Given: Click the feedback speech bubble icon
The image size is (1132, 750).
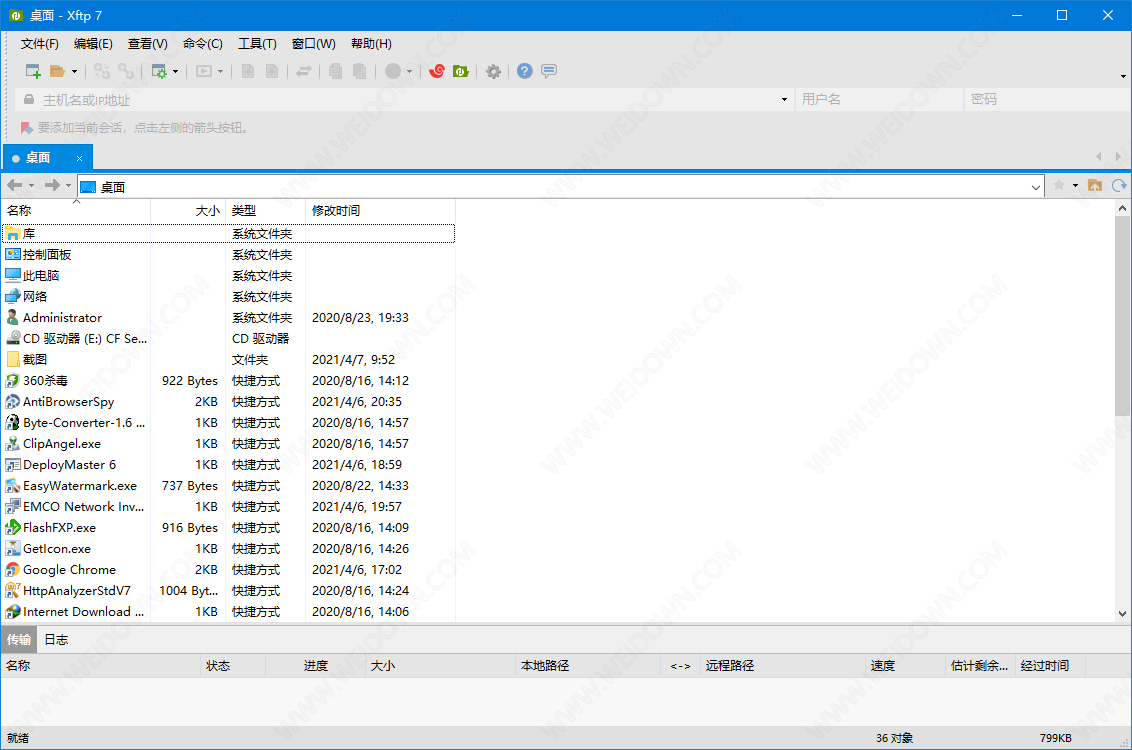Looking at the screenshot, I should 549,71.
